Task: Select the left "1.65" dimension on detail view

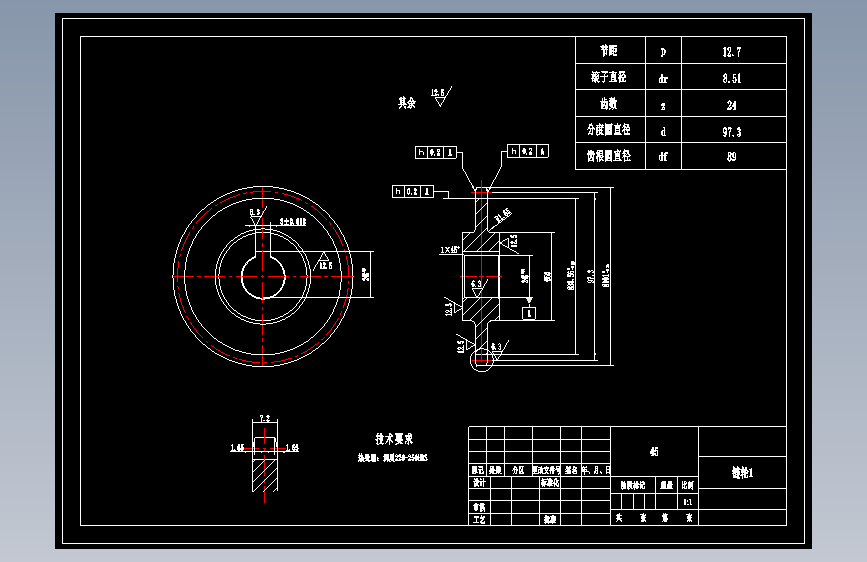Action: click(237, 447)
